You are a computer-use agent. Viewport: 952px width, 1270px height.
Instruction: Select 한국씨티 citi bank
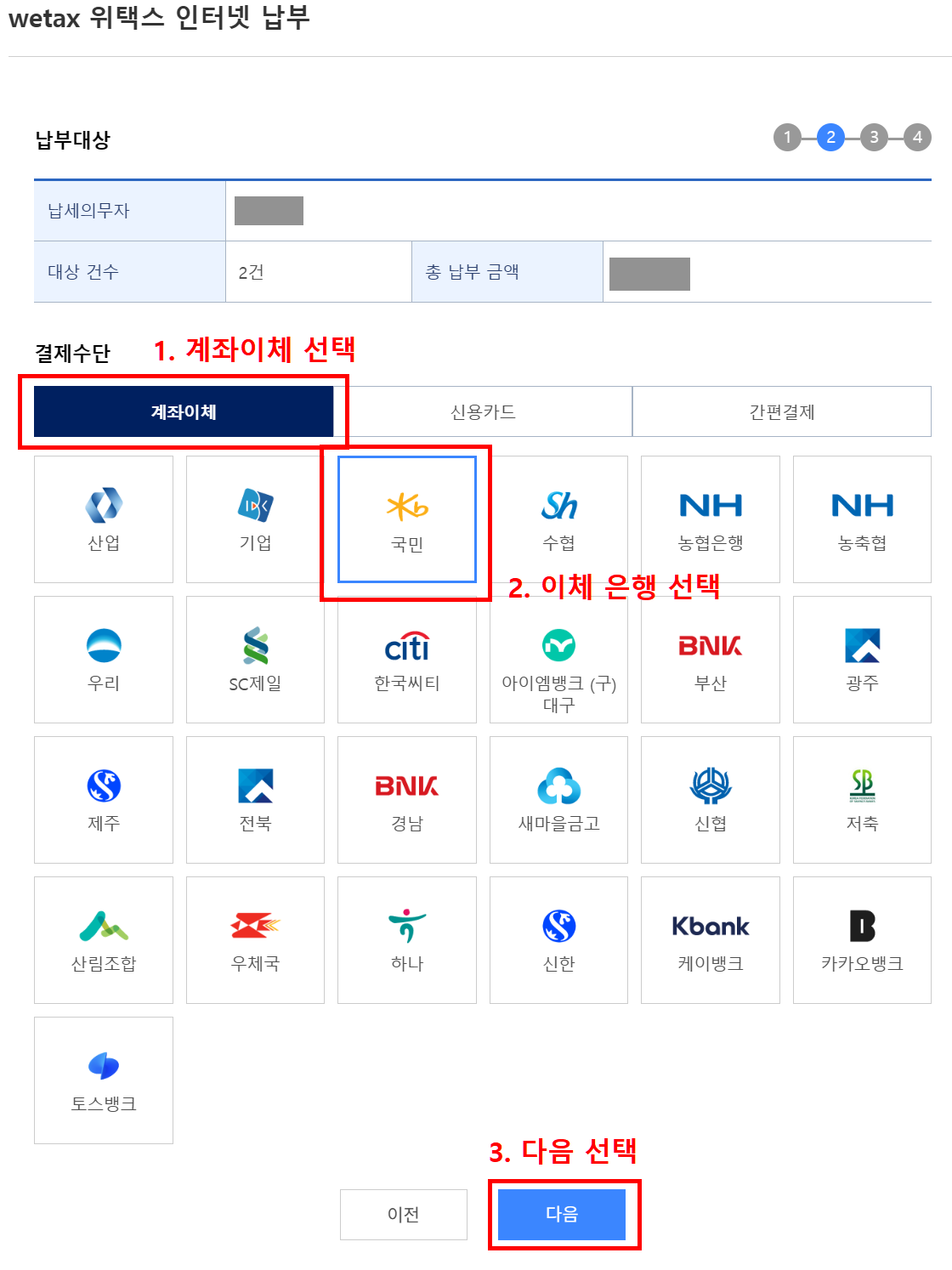(x=407, y=660)
